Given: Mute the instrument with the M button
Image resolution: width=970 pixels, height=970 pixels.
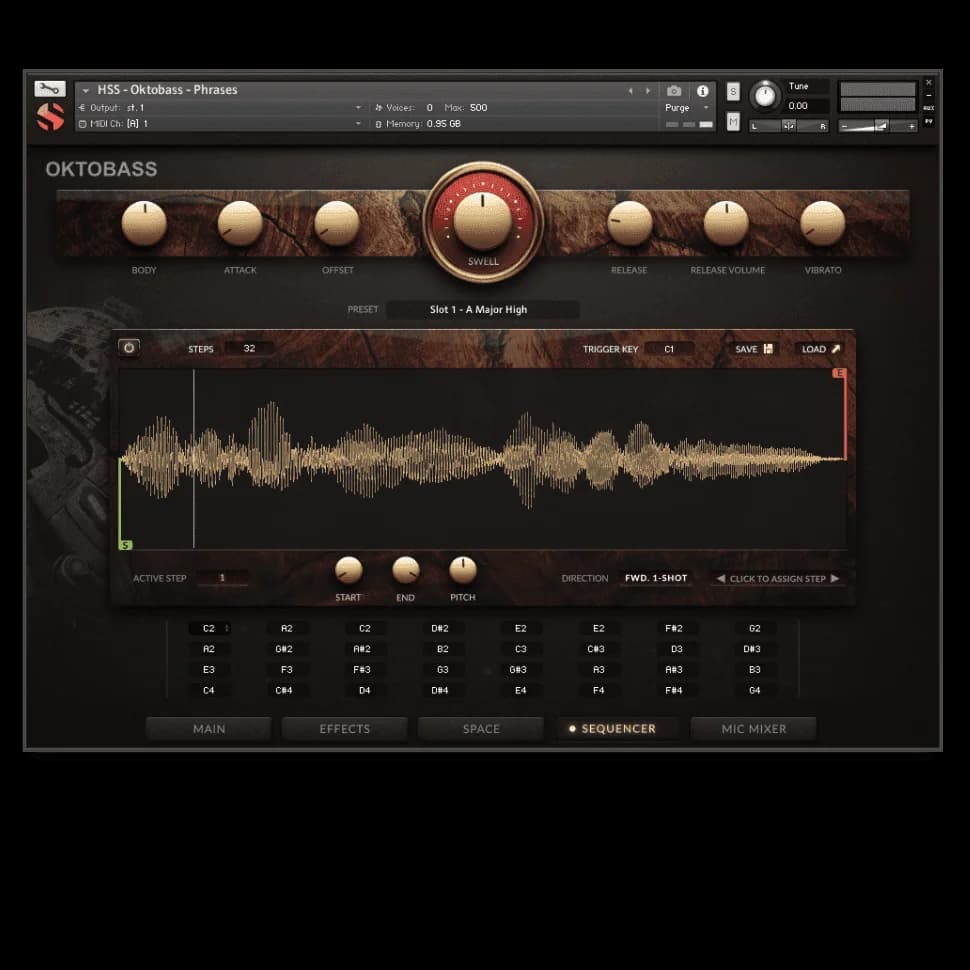Looking at the screenshot, I should [x=734, y=121].
